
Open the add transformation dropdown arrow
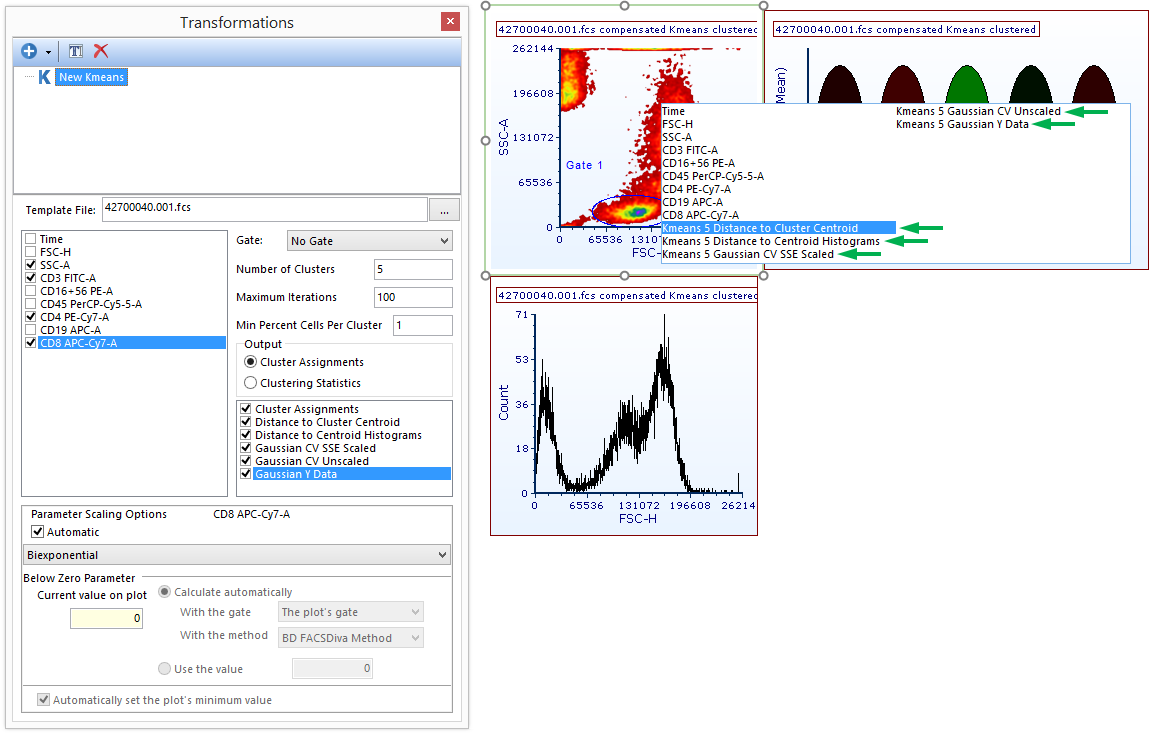48,52
